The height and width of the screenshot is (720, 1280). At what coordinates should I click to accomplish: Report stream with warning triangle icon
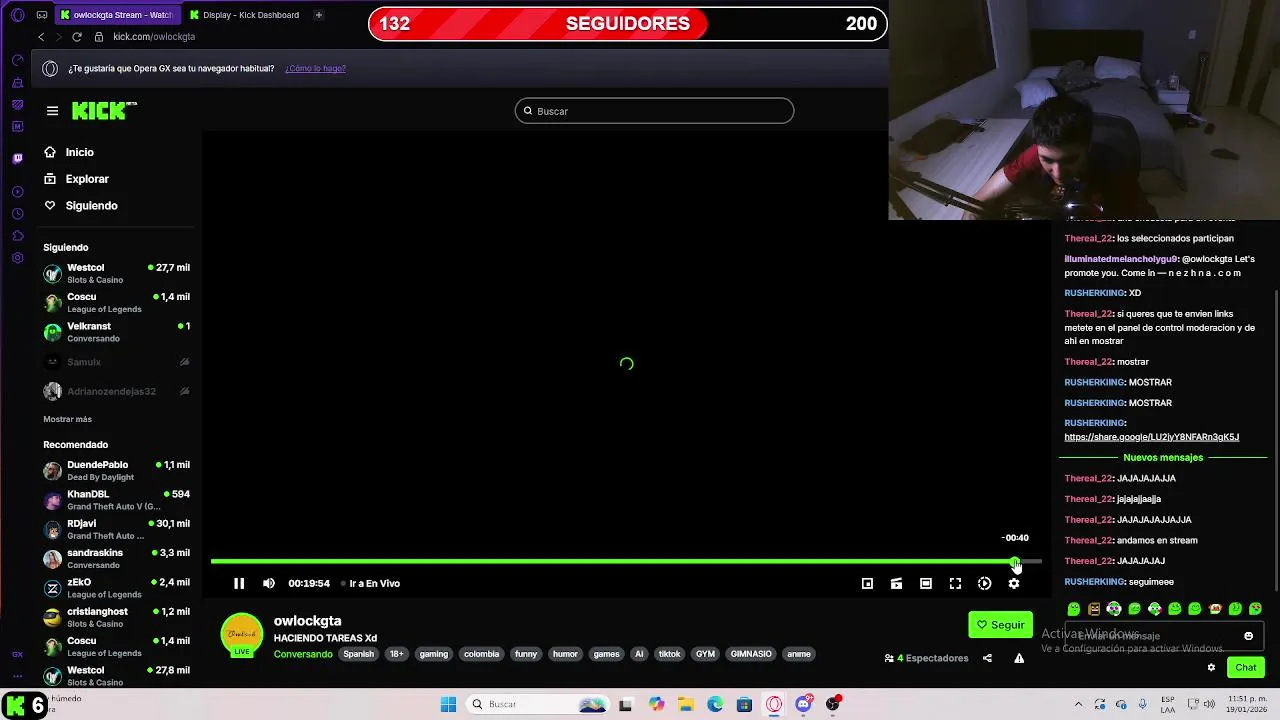(1019, 658)
